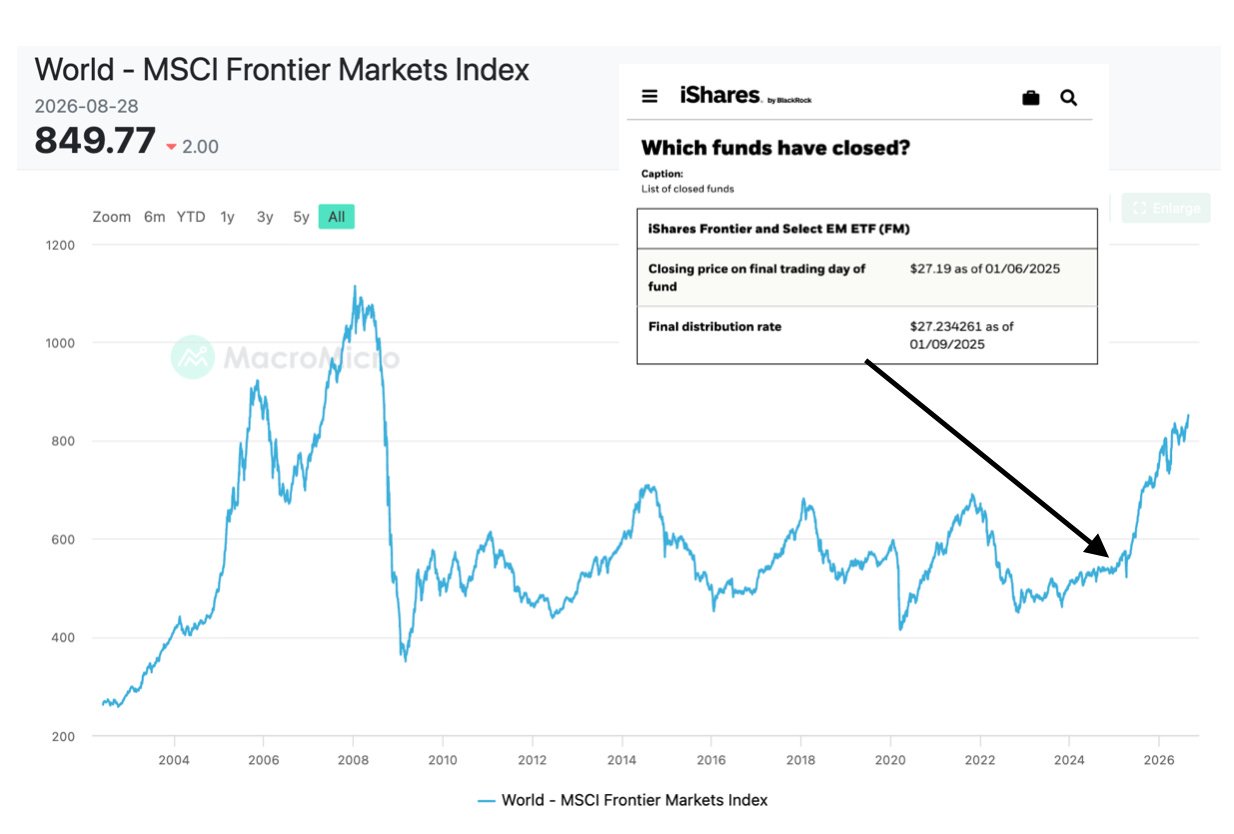Select the 6m zoom range
The height and width of the screenshot is (834, 1234).
click(x=154, y=217)
